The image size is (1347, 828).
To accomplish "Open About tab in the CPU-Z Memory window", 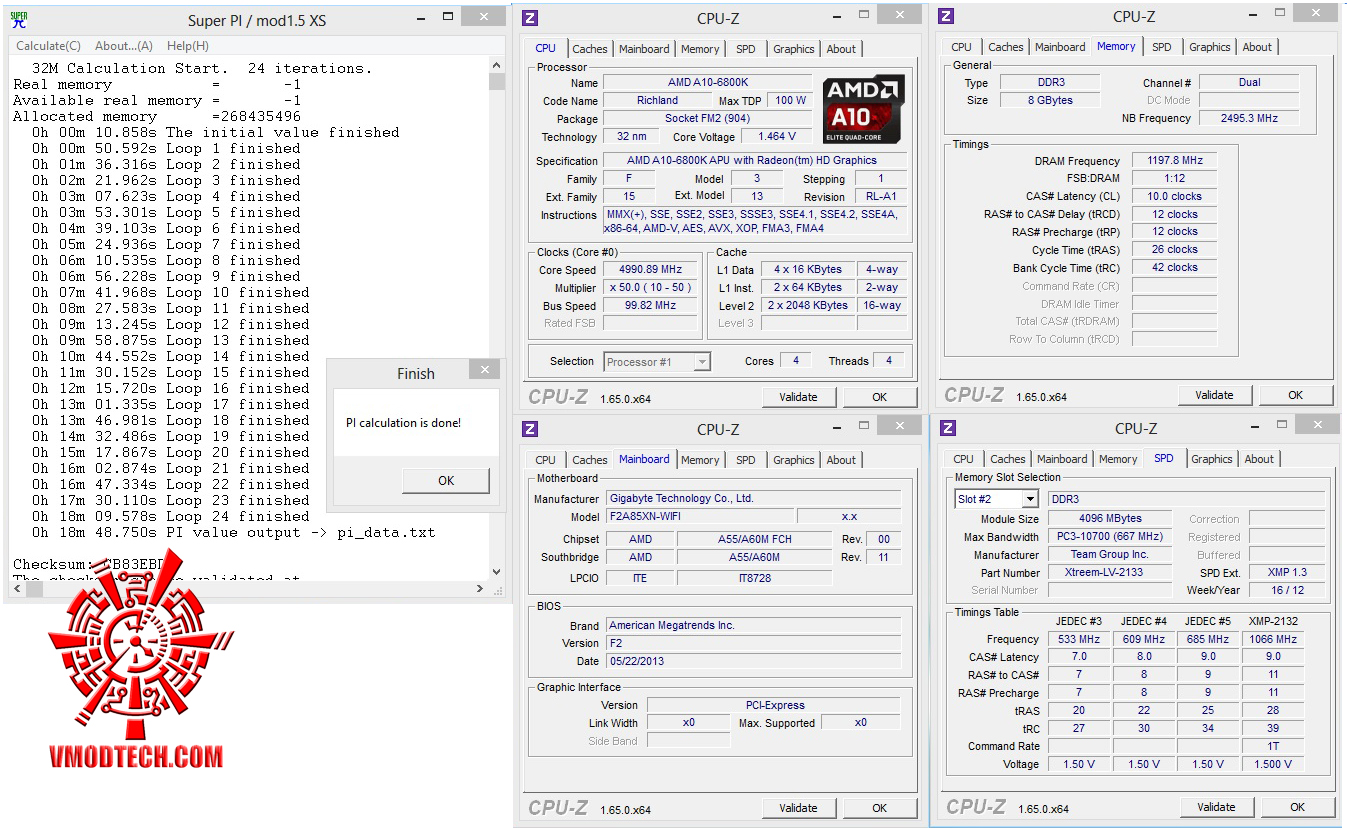I will click(x=1257, y=47).
